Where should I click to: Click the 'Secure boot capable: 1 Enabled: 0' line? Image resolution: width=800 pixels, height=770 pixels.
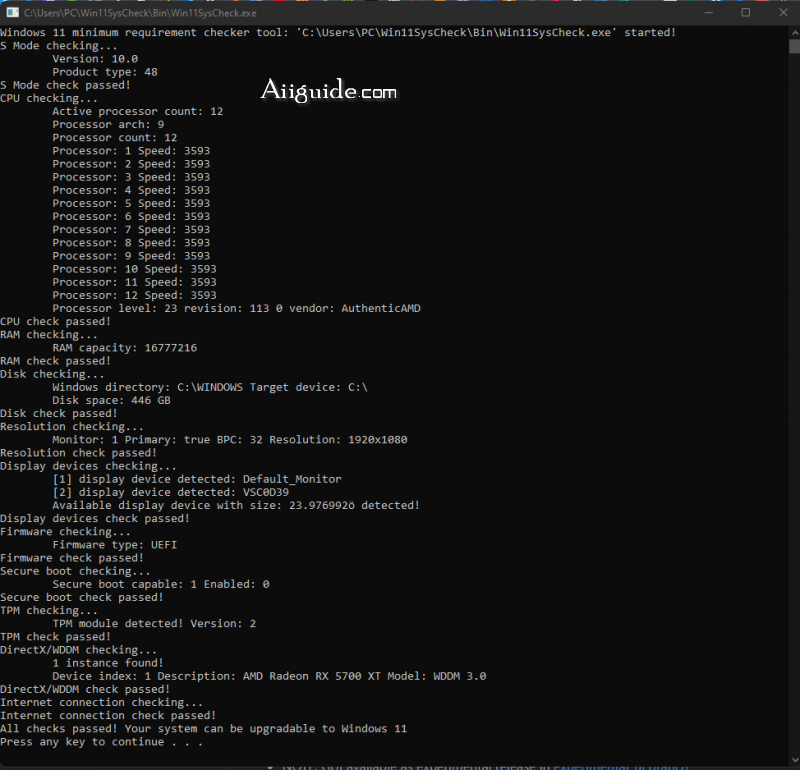click(161, 584)
